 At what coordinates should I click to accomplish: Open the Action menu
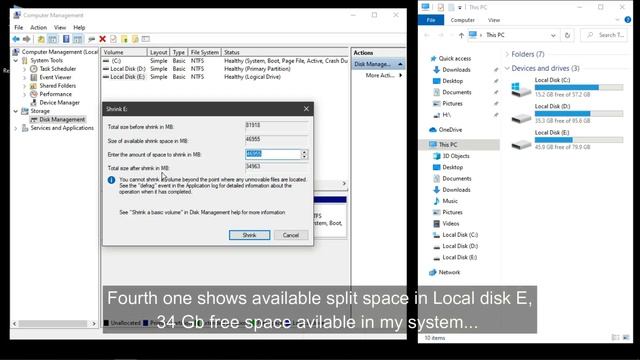38,27
